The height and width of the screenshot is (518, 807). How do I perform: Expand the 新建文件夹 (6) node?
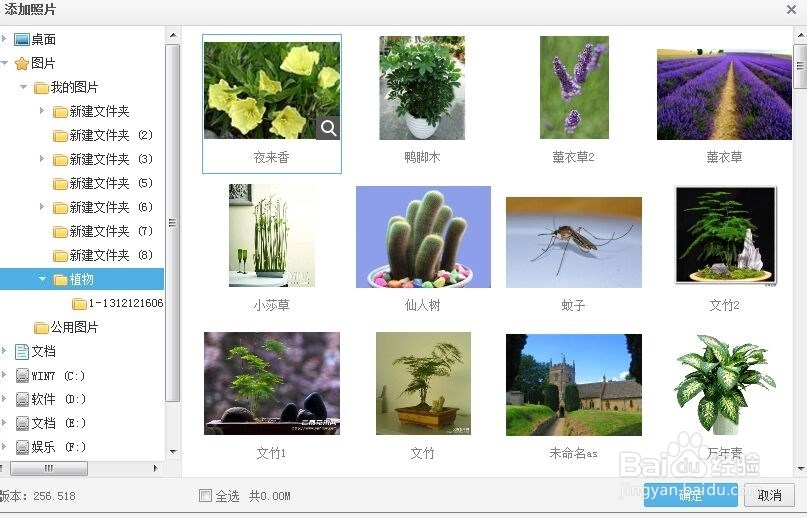pos(42,206)
